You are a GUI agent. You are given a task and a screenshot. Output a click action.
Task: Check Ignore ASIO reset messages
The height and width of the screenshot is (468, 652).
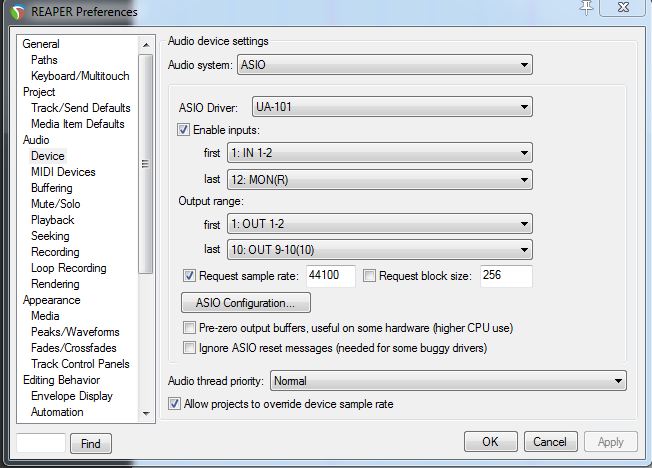(189, 347)
